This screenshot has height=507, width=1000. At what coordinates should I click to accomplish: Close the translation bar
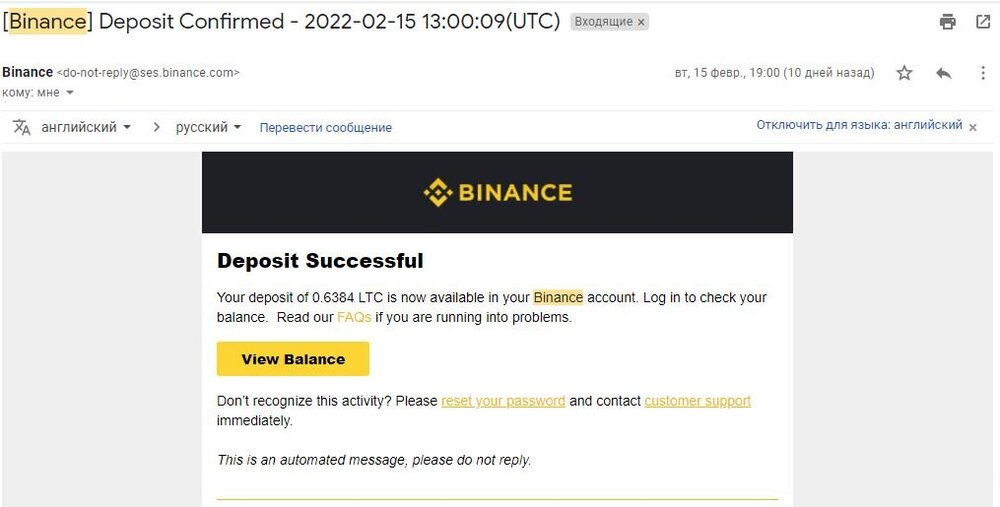973,127
